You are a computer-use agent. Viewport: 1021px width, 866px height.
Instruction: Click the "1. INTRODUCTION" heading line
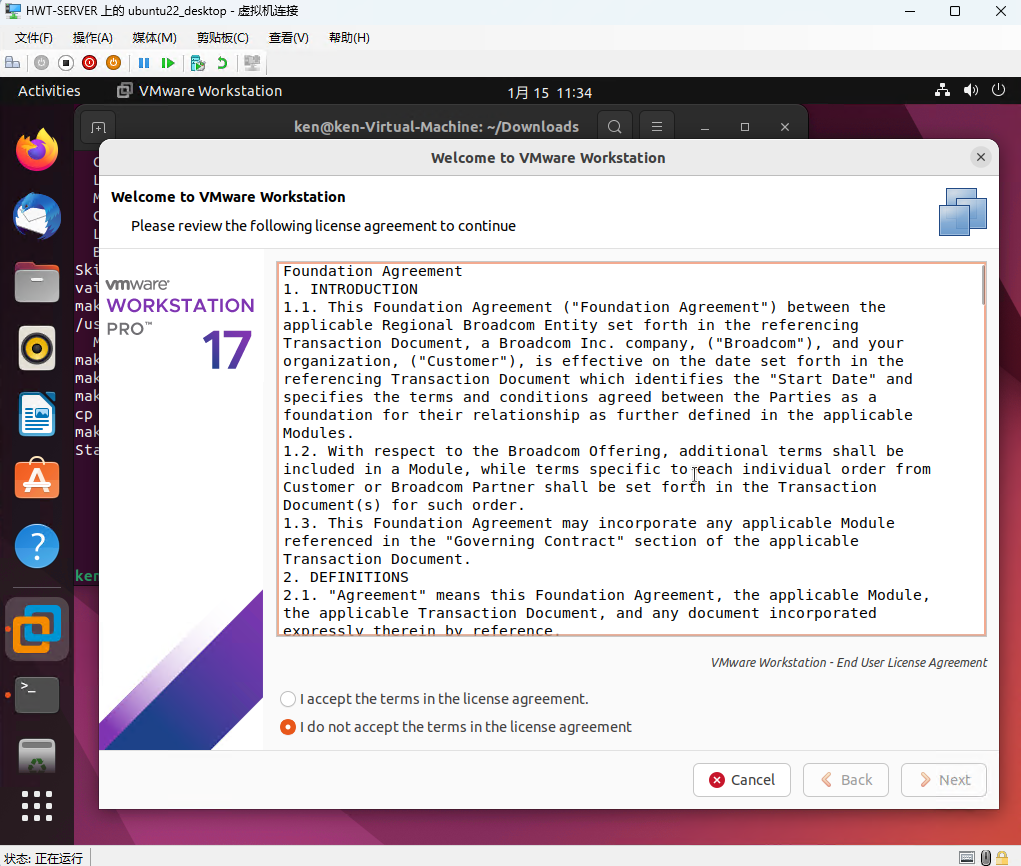tap(350, 289)
